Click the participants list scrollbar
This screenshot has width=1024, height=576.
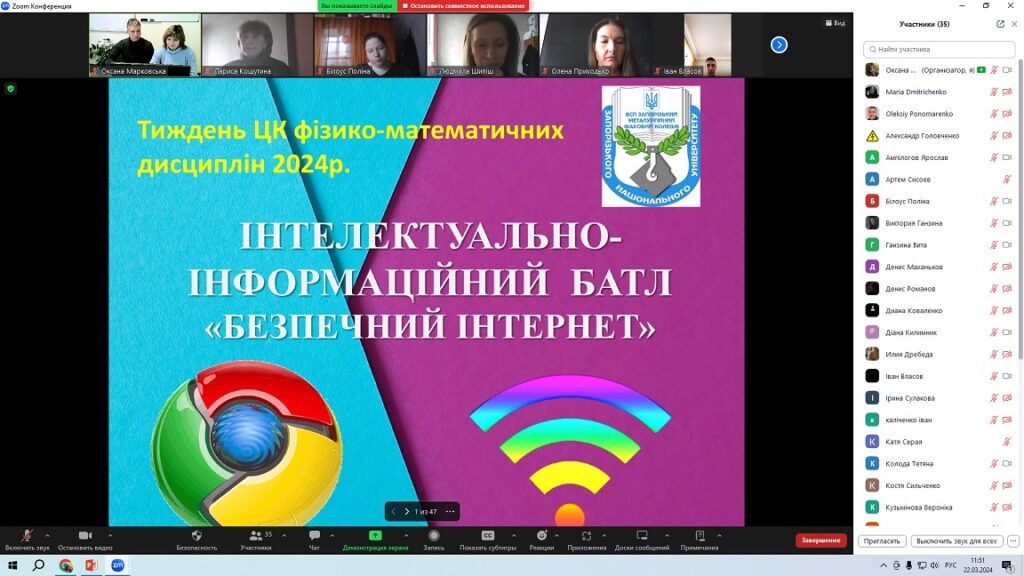coord(1020,209)
